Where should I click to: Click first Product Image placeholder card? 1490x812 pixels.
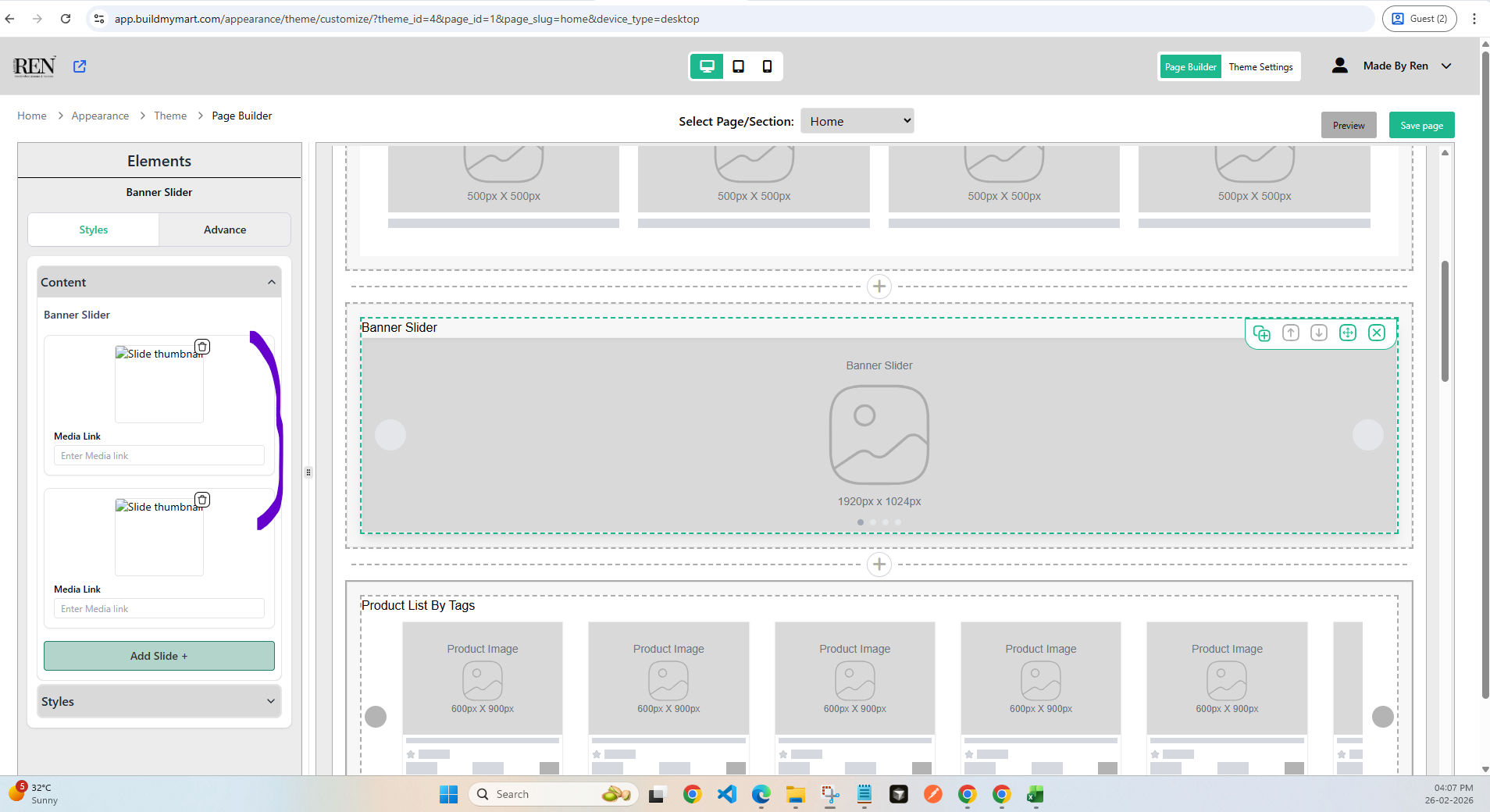pos(483,678)
